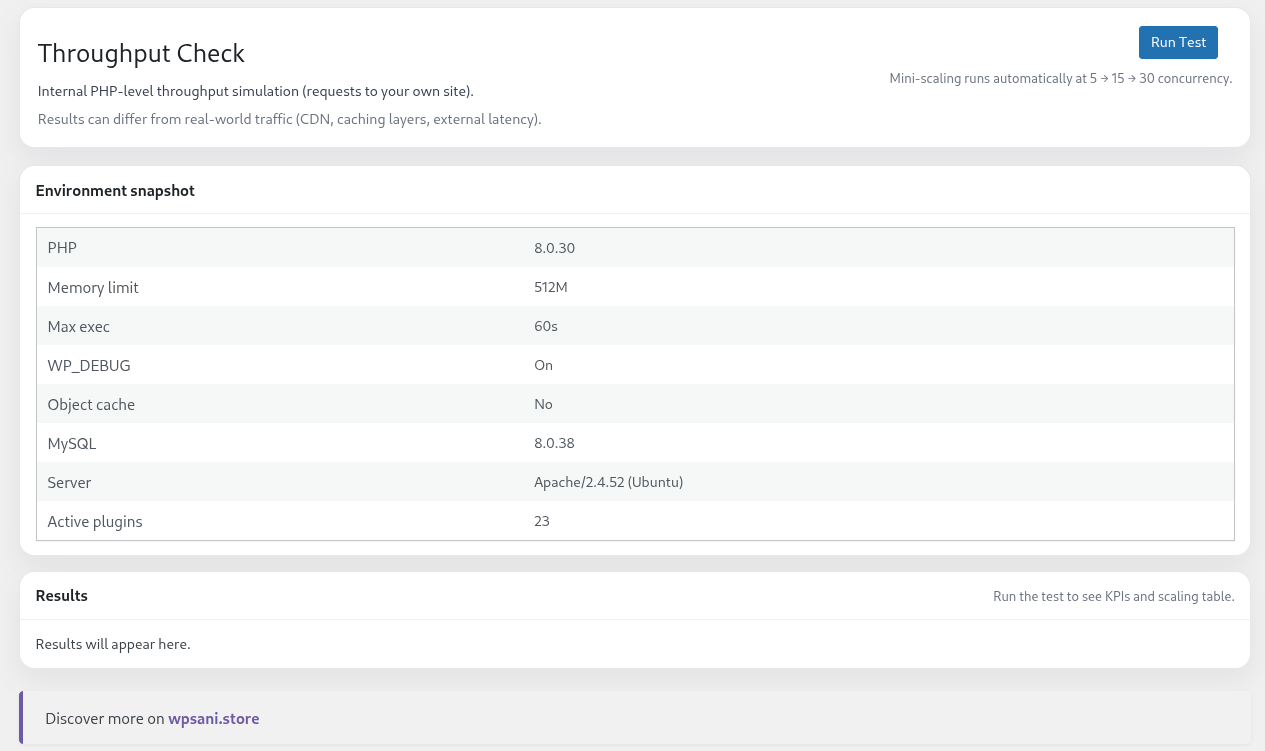Click the Results section heading
Image resolution: width=1265 pixels, height=751 pixels.
pos(62,596)
